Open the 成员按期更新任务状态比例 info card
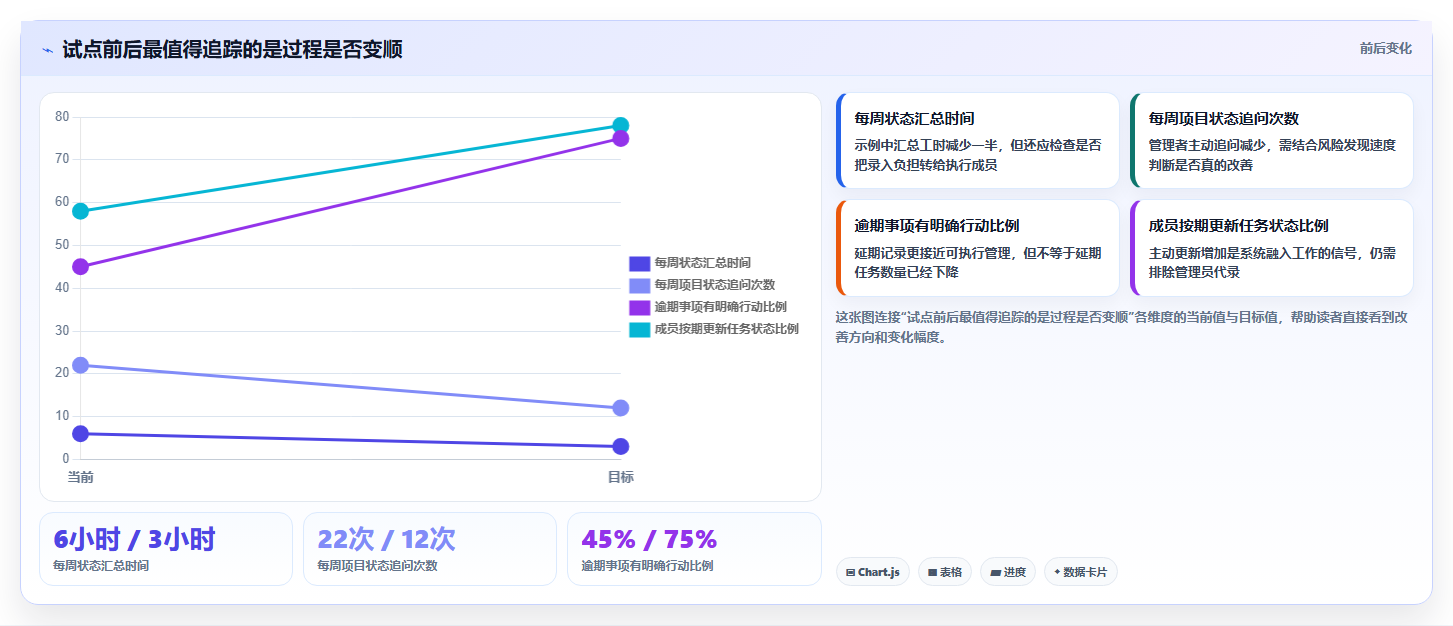This screenshot has height=626, width=1453. (x=1271, y=248)
